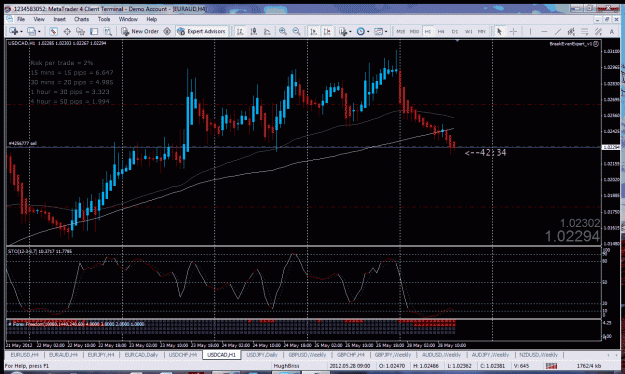Switch to the EURCAD,Daily chart tab
The image size is (625, 374).
(x=141, y=354)
